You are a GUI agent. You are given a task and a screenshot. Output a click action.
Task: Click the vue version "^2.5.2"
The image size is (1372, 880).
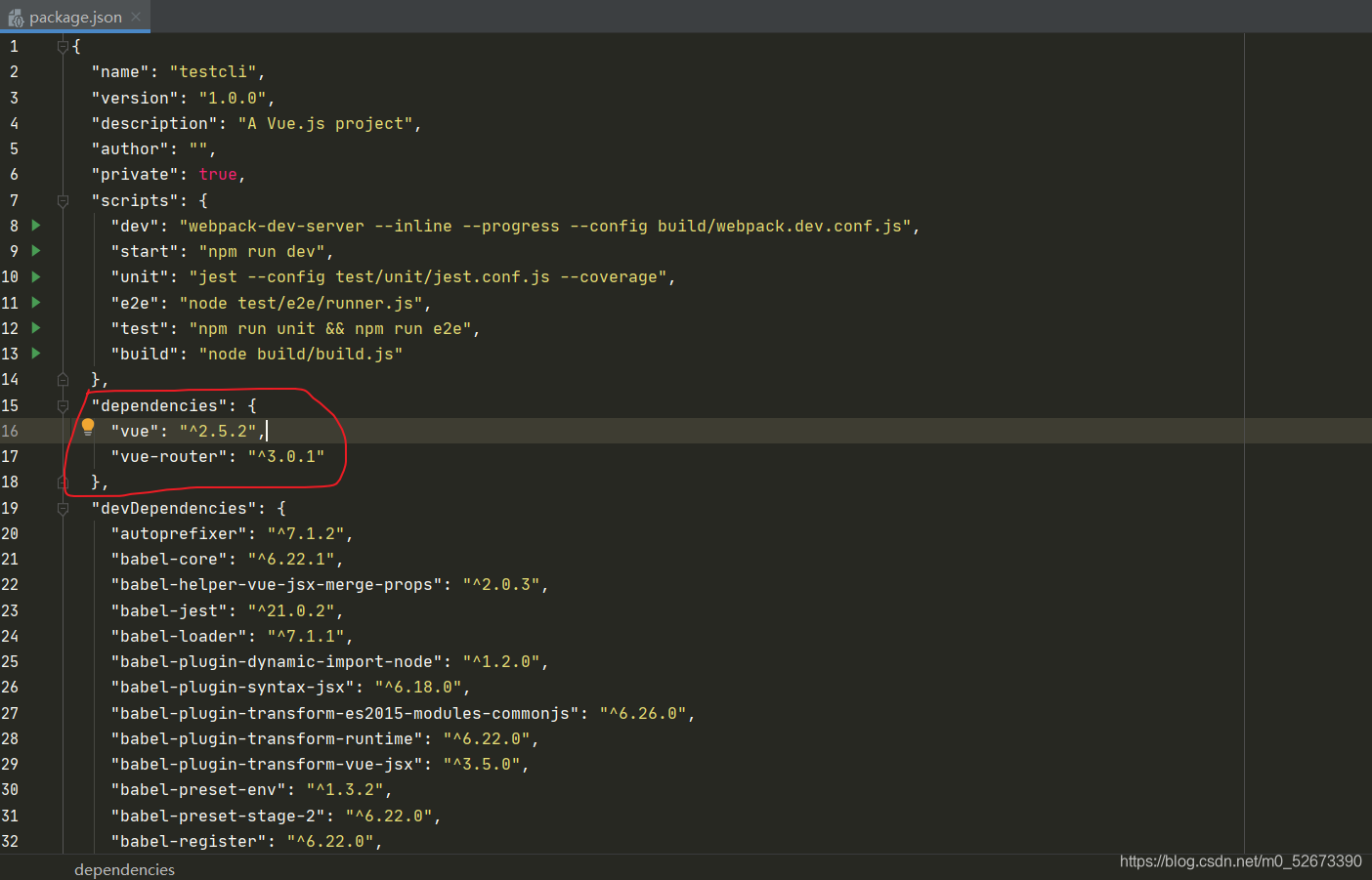click(x=218, y=431)
